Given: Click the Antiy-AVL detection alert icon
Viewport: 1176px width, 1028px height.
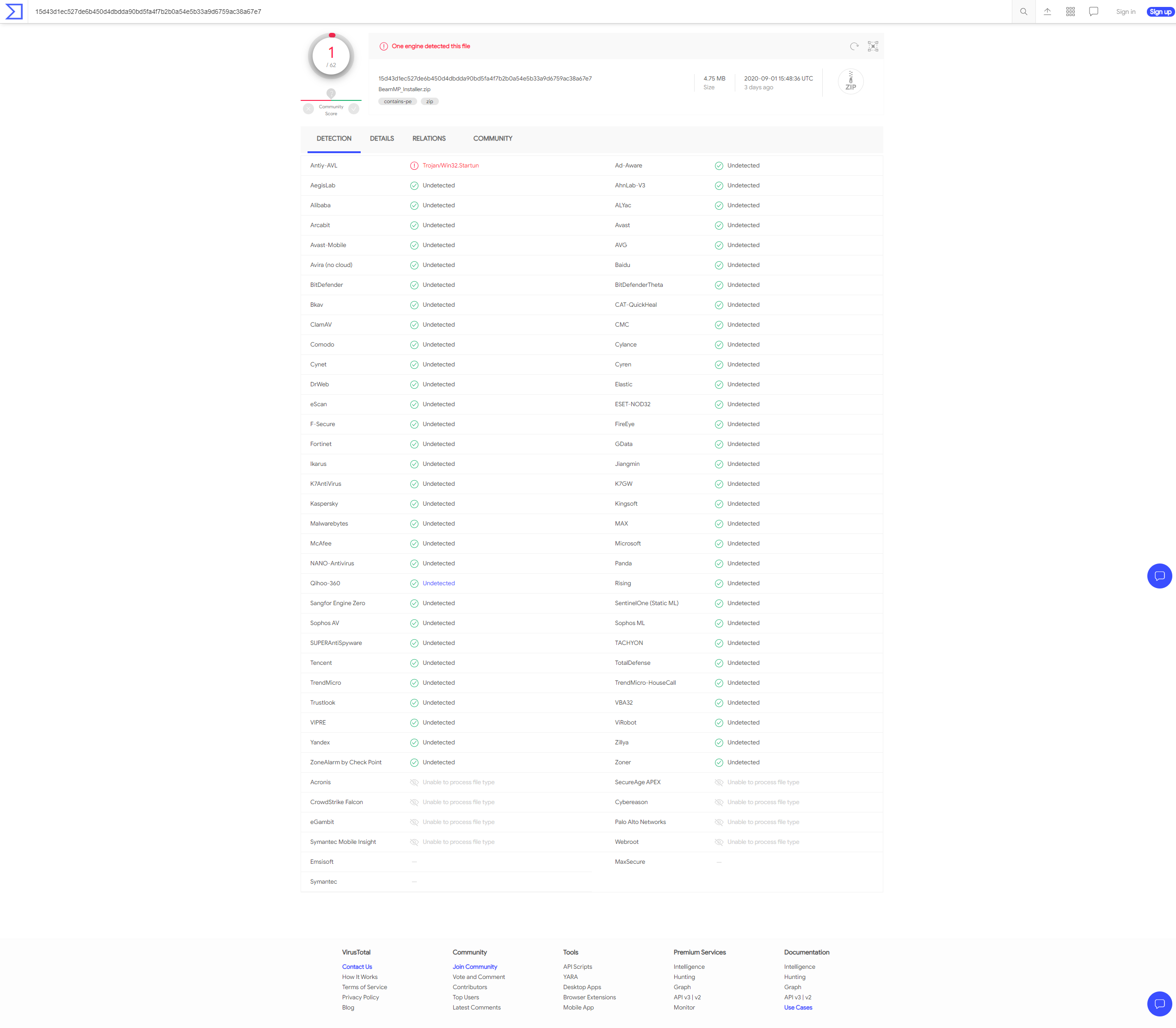Looking at the screenshot, I should point(414,166).
